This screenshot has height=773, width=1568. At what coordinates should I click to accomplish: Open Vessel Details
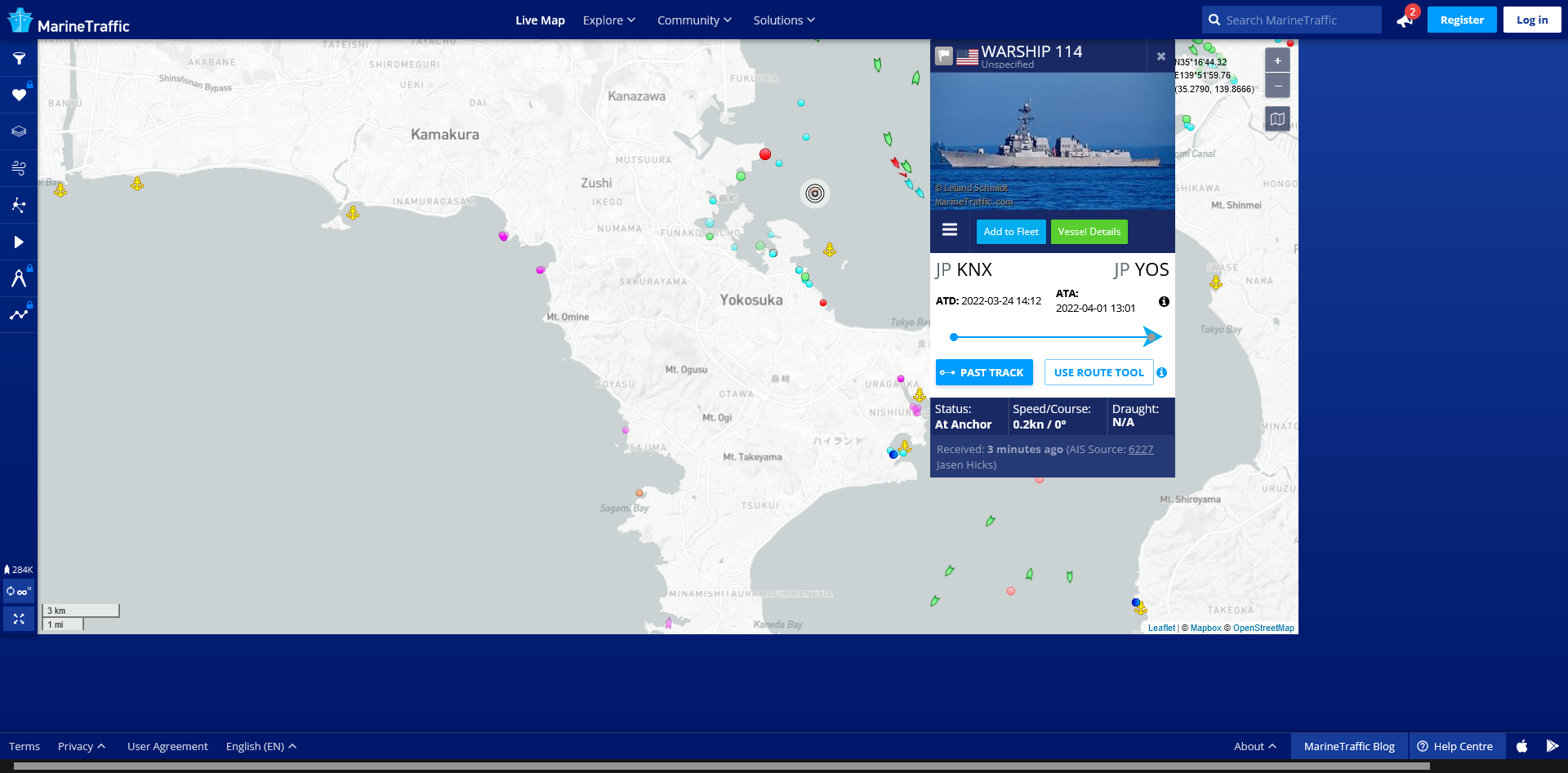(x=1089, y=232)
